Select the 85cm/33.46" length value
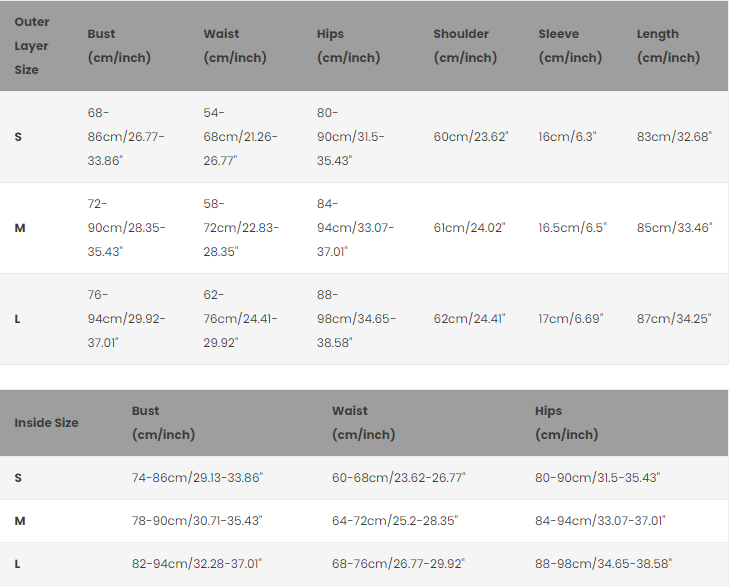This screenshot has width=729, height=588. [674, 228]
